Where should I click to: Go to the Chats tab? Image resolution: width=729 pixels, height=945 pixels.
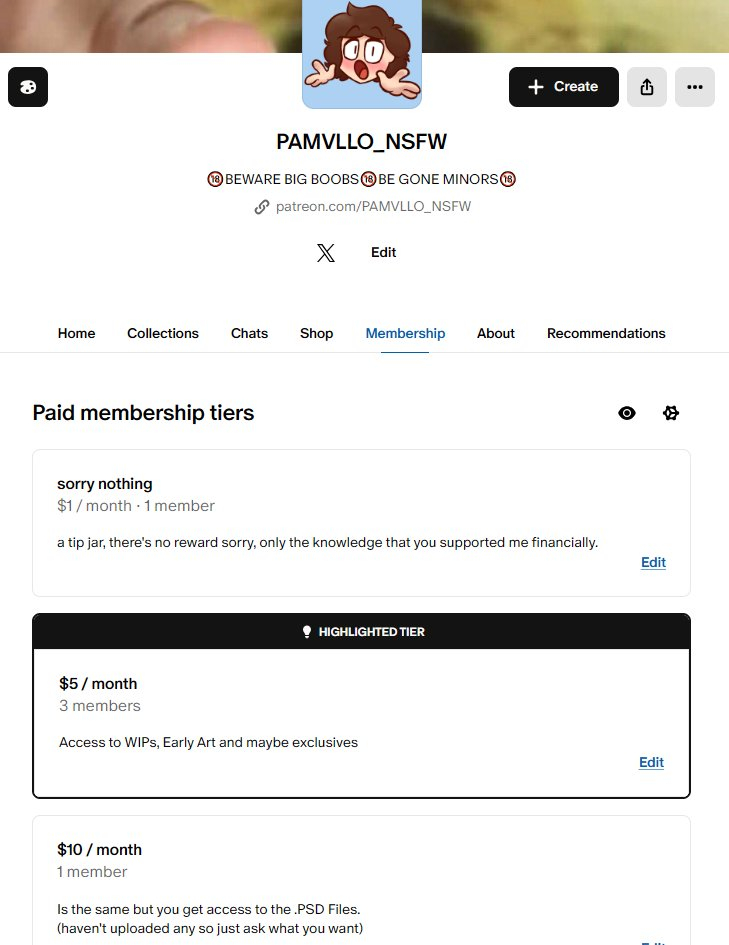click(249, 334)
